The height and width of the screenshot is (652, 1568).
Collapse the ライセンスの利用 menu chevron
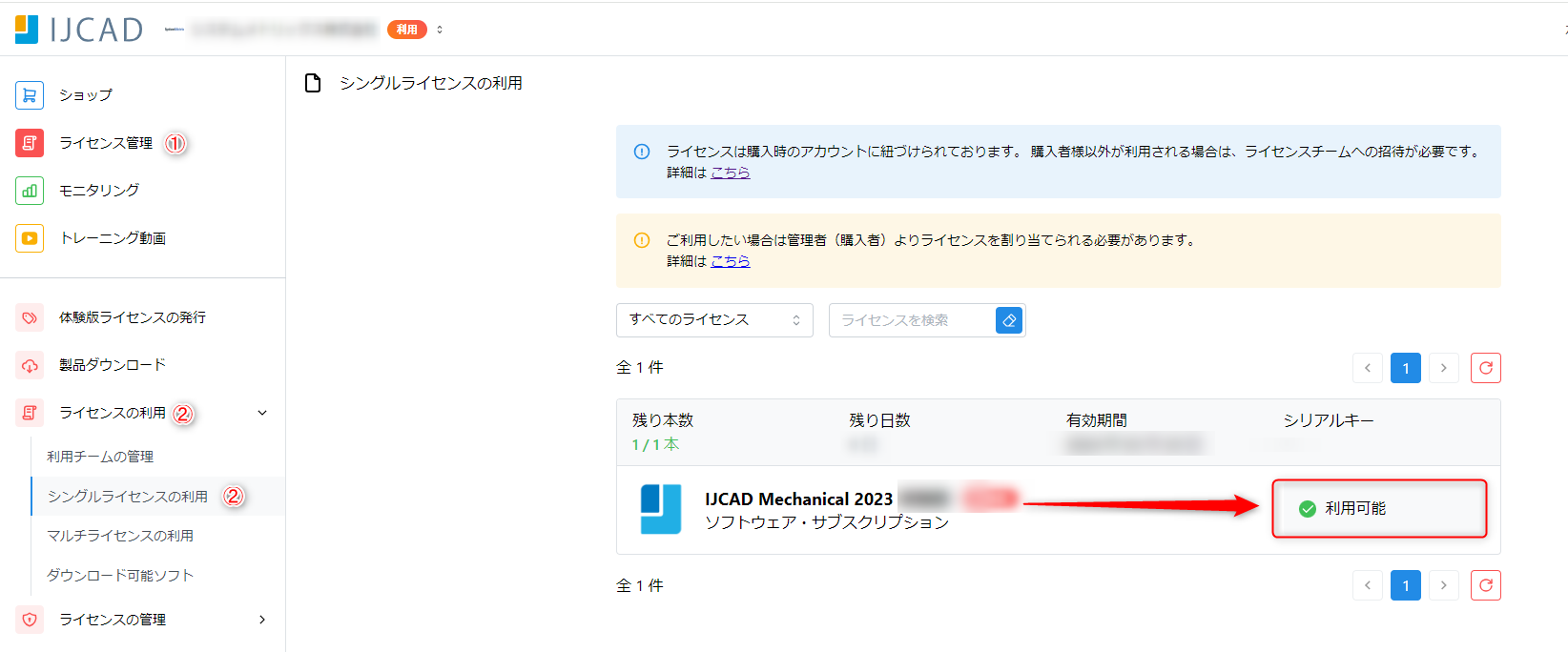pos(262,413)
